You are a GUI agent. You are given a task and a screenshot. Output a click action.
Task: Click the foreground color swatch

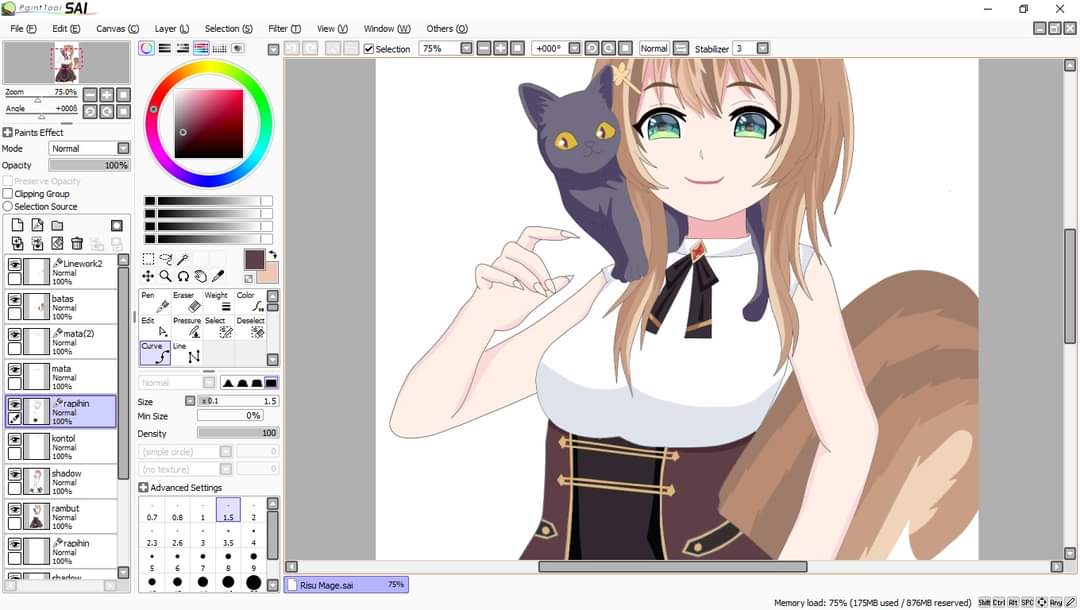[254, 260]
